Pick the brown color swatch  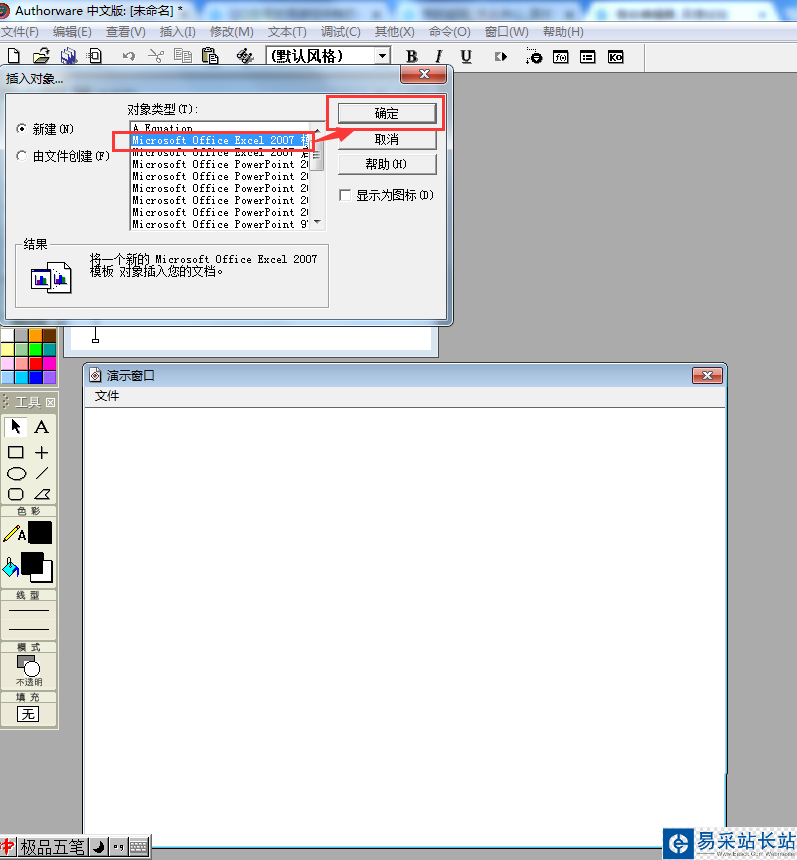[49, 336]
